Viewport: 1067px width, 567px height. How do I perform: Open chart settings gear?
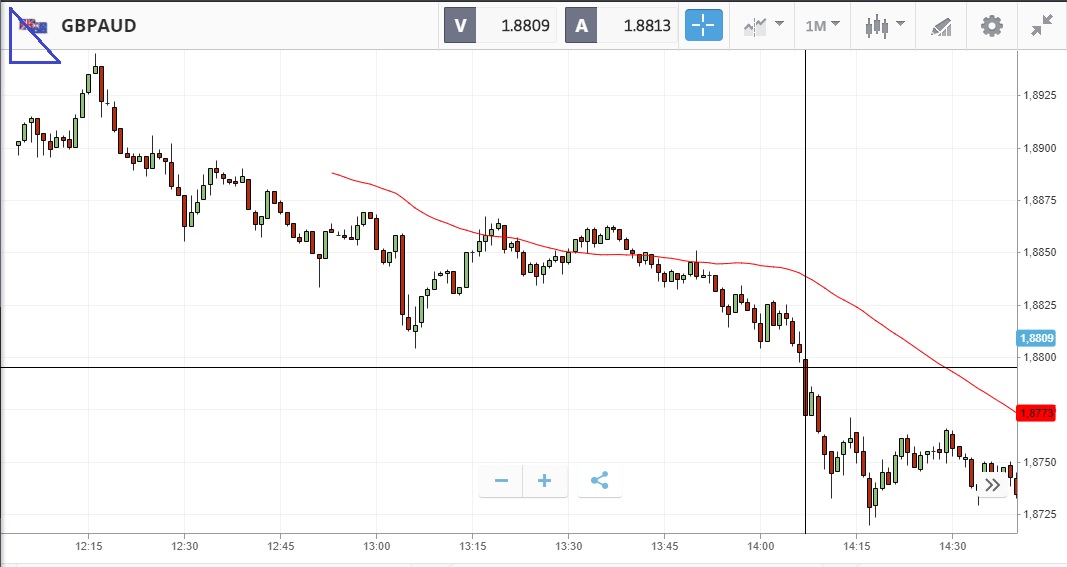[x=991, y=26]
